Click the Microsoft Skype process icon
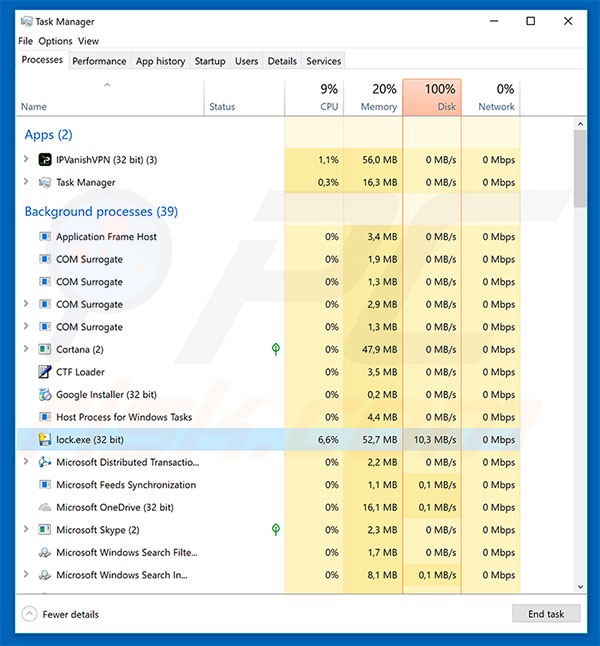This screenshot has height=646, width=600. point(45,530)
